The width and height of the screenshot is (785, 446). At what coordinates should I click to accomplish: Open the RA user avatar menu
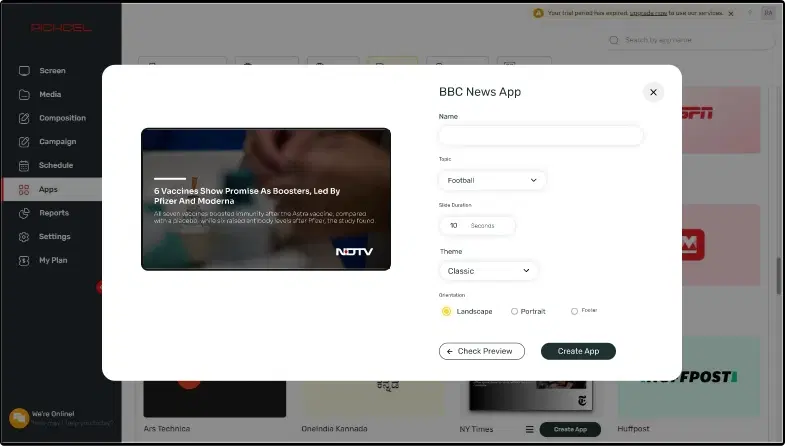coord(768,13)
